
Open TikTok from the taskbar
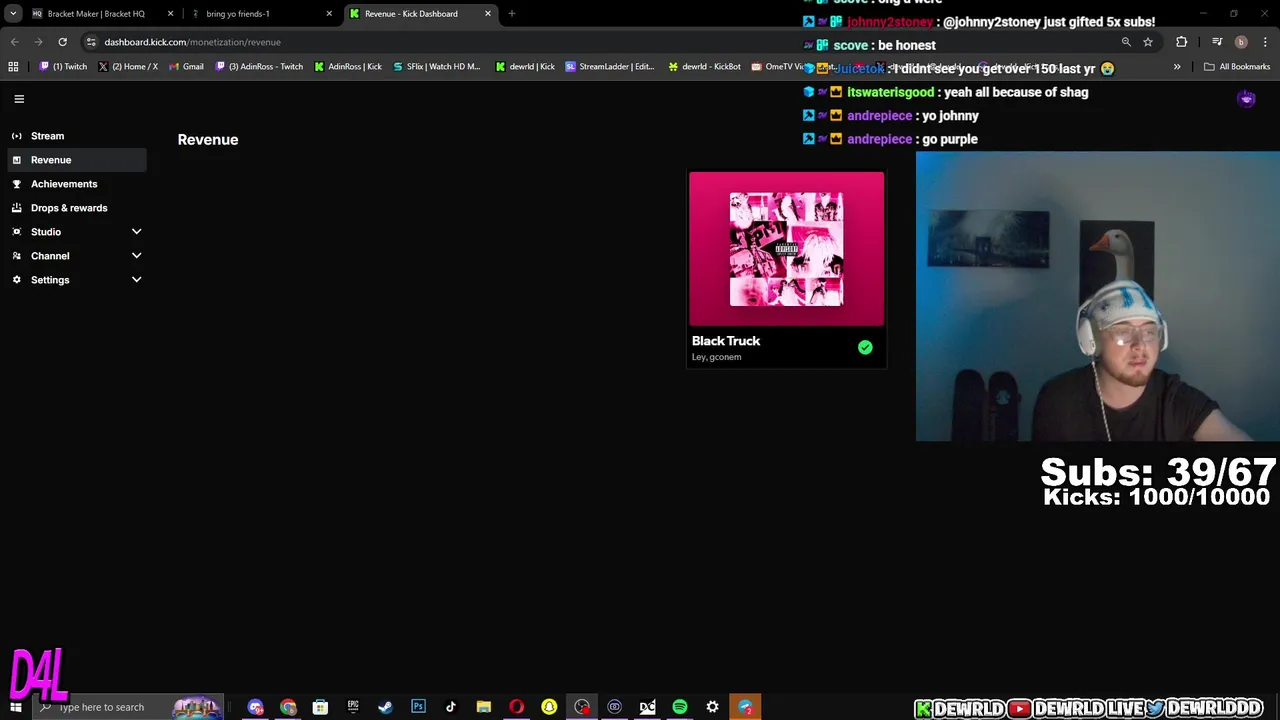[451, 707]
